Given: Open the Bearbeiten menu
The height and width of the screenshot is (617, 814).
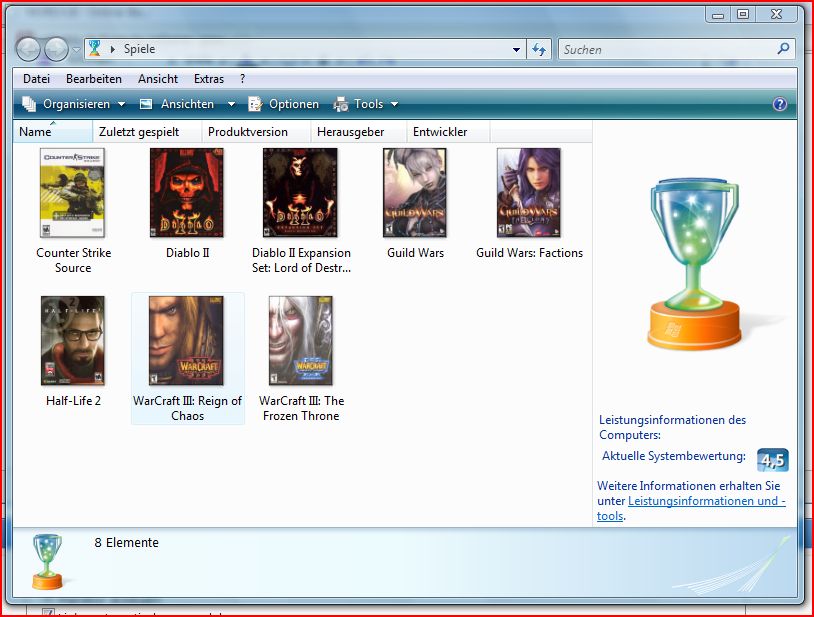Looking at the screenshot, I should coord(94,79).
